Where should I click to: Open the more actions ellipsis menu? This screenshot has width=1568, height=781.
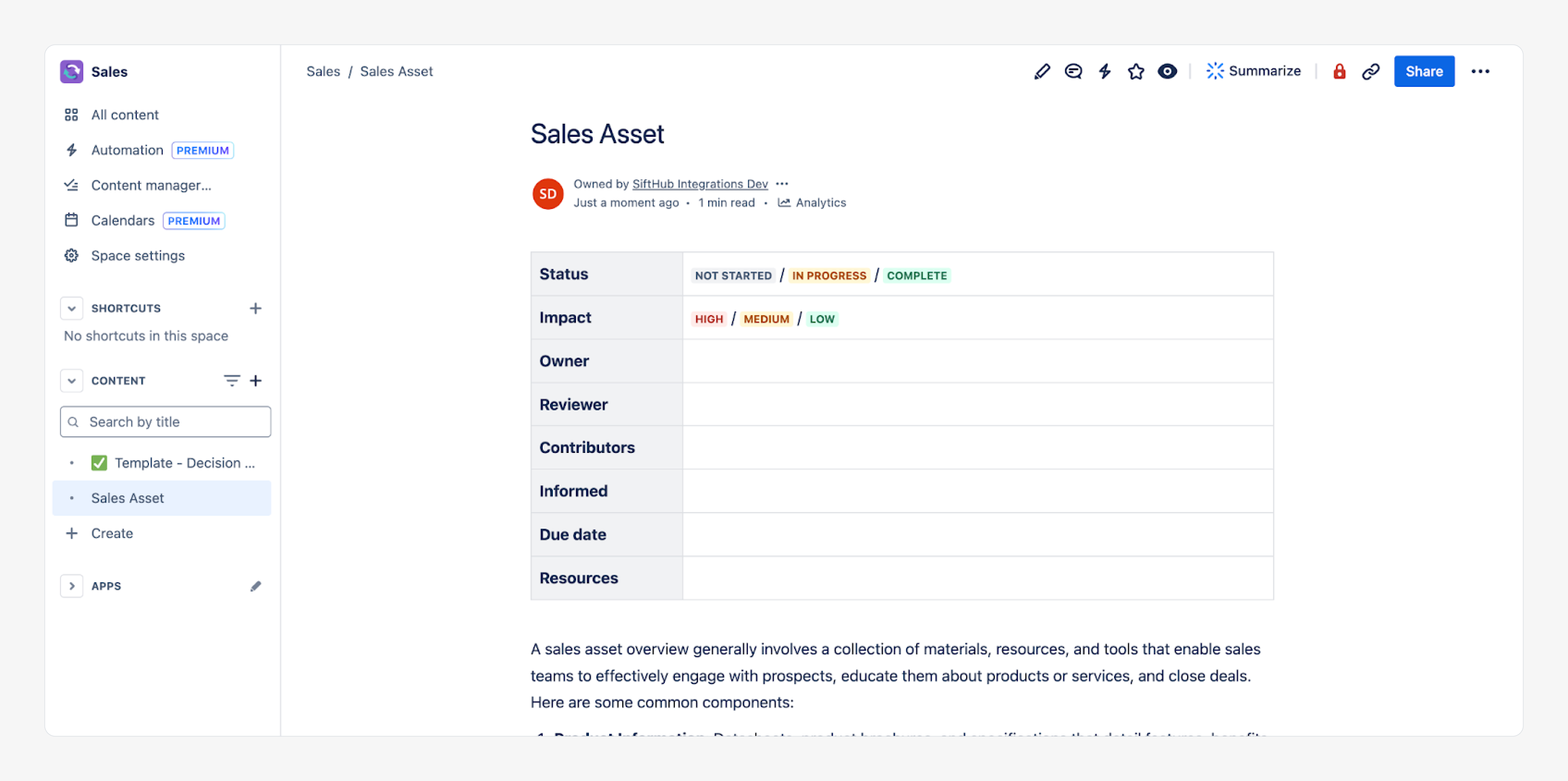(1480, 71)
